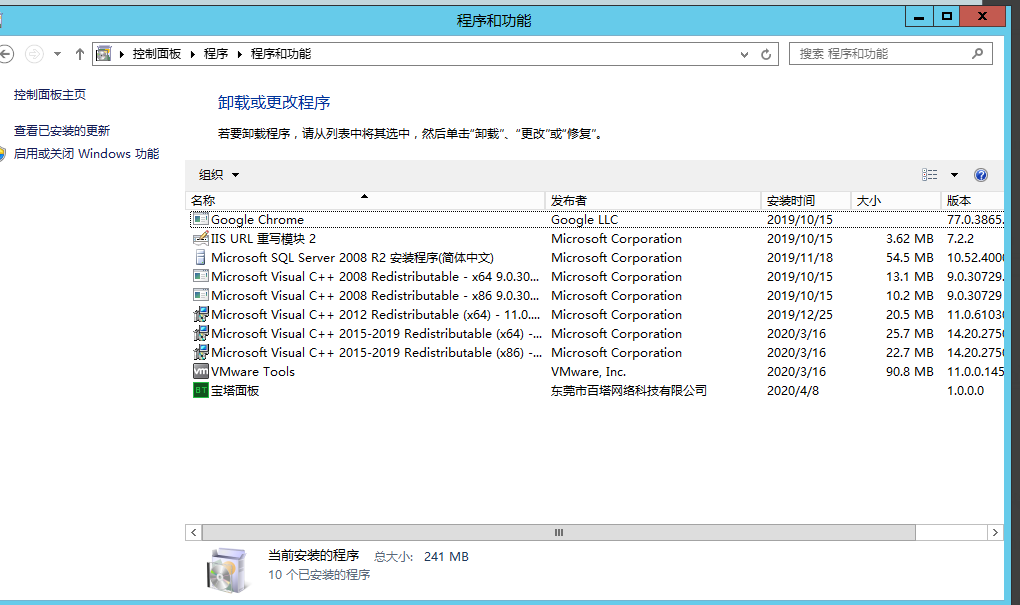The image size is (1020, 605).
Task: Click the 1.0.0.0 version cell
Action: pos(965,390)
